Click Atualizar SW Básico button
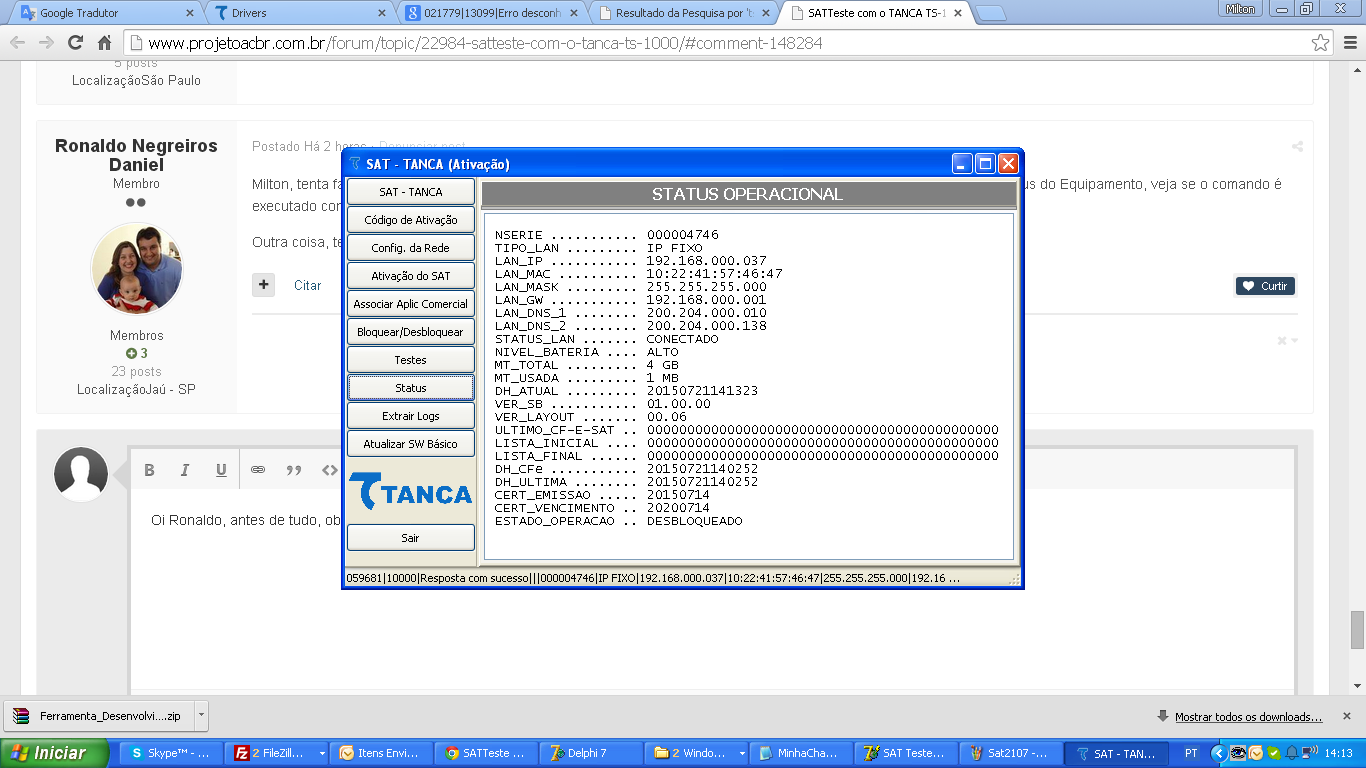This screenshot has height=768, width=1366. pyautogui.click(x=410, y=444)
